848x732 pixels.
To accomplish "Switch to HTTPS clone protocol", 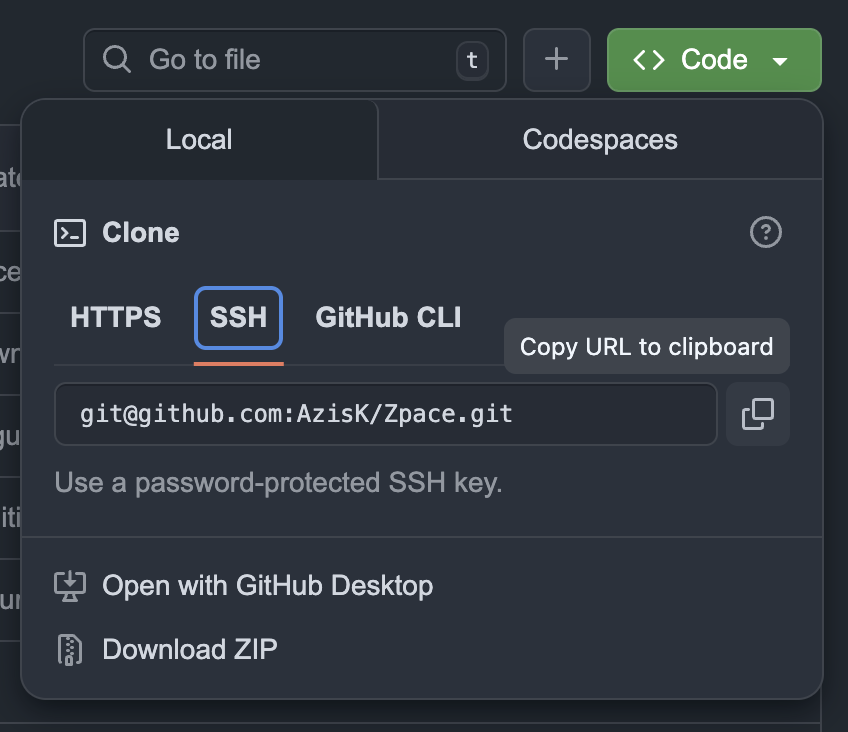I will (114, 317).
